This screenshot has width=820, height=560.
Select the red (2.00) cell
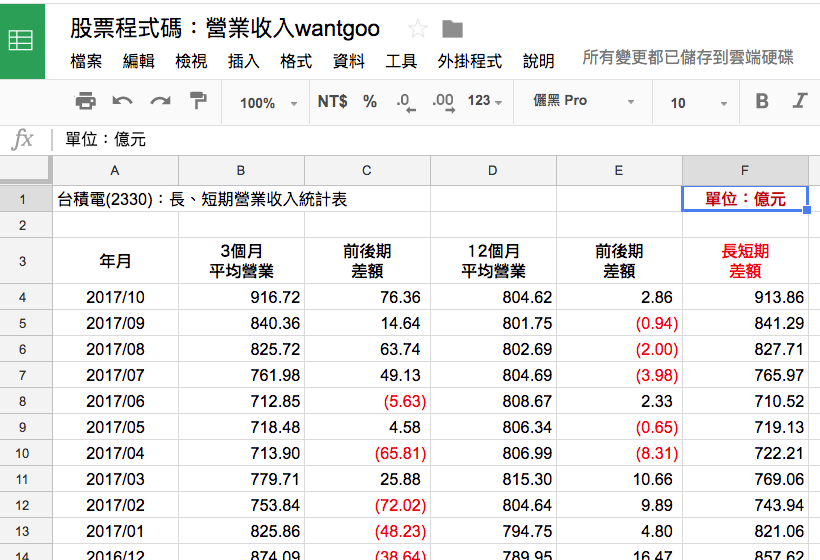[x=619, y=349]
